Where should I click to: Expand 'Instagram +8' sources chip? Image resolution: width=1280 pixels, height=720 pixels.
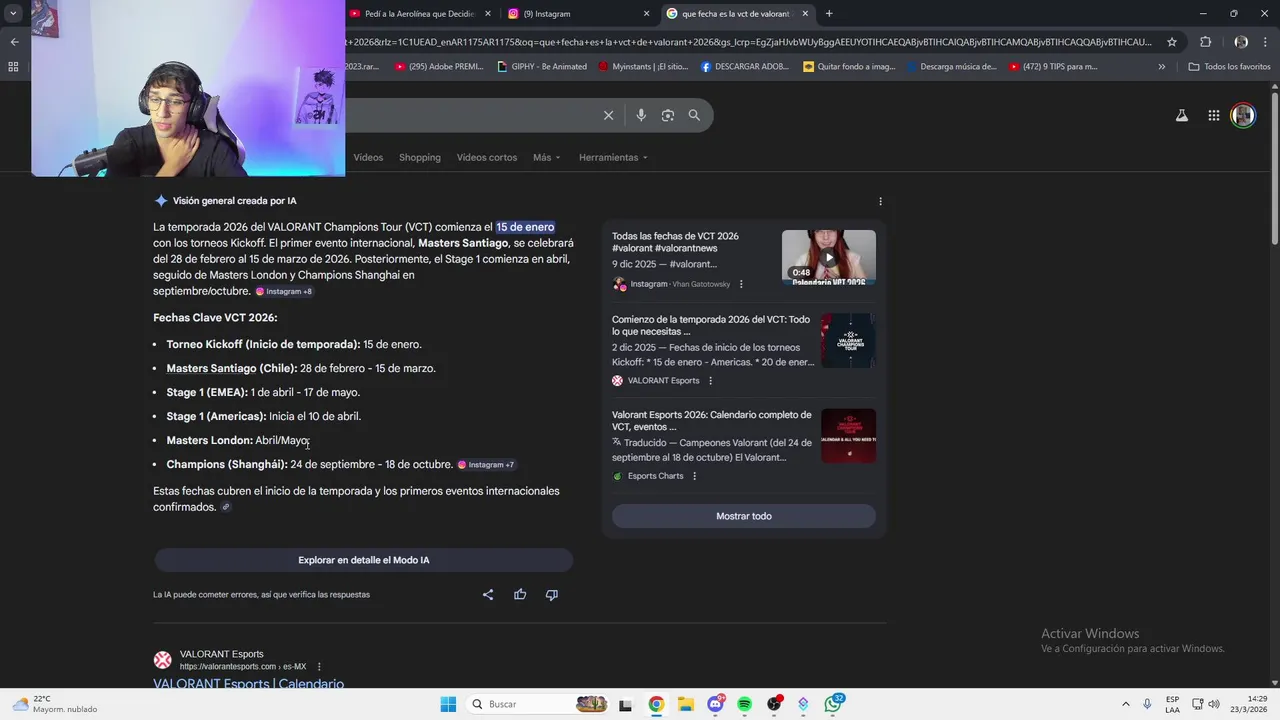point(284,292)
